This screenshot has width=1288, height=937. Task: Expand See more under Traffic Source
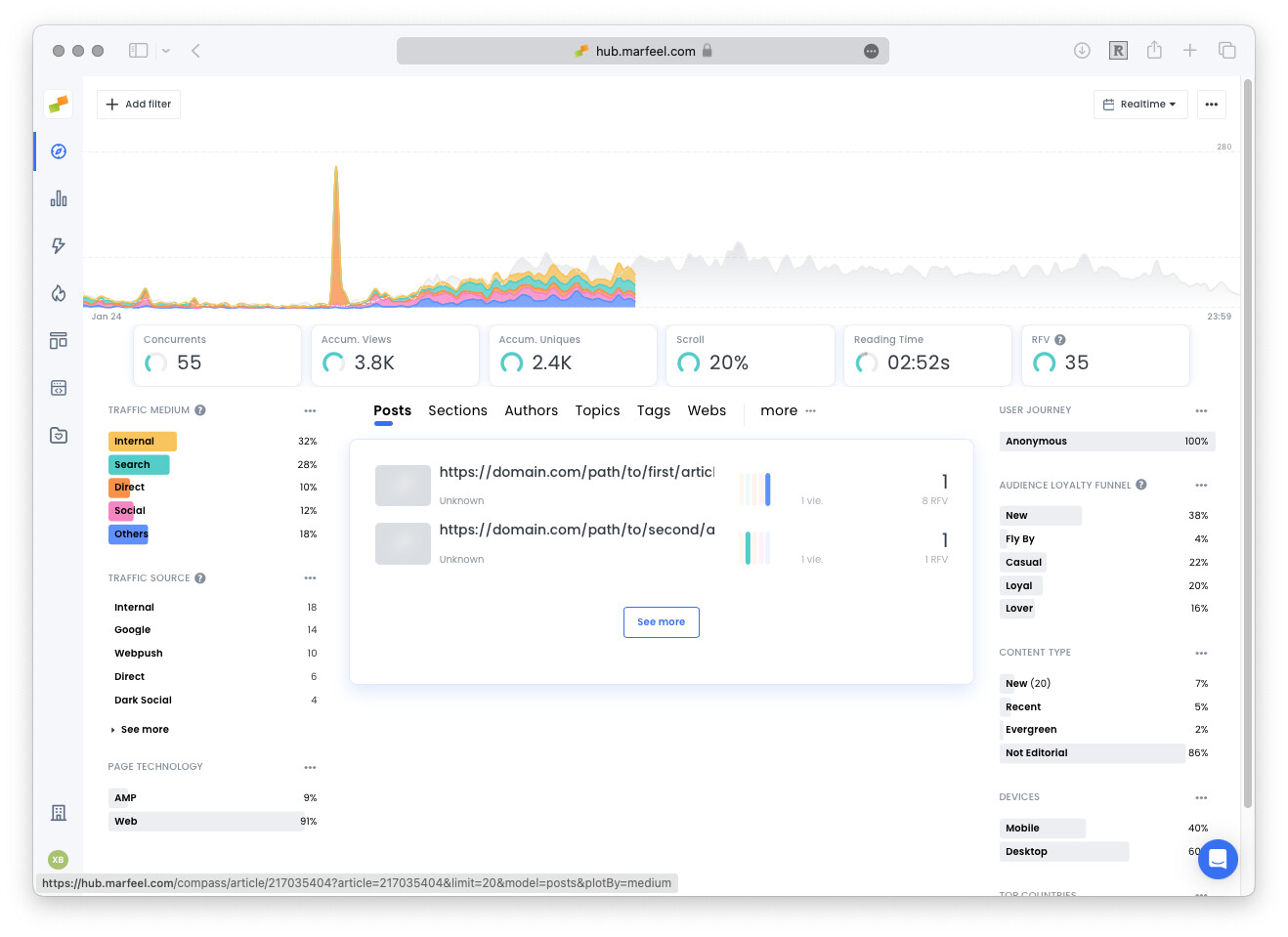[x=144, y=730]
